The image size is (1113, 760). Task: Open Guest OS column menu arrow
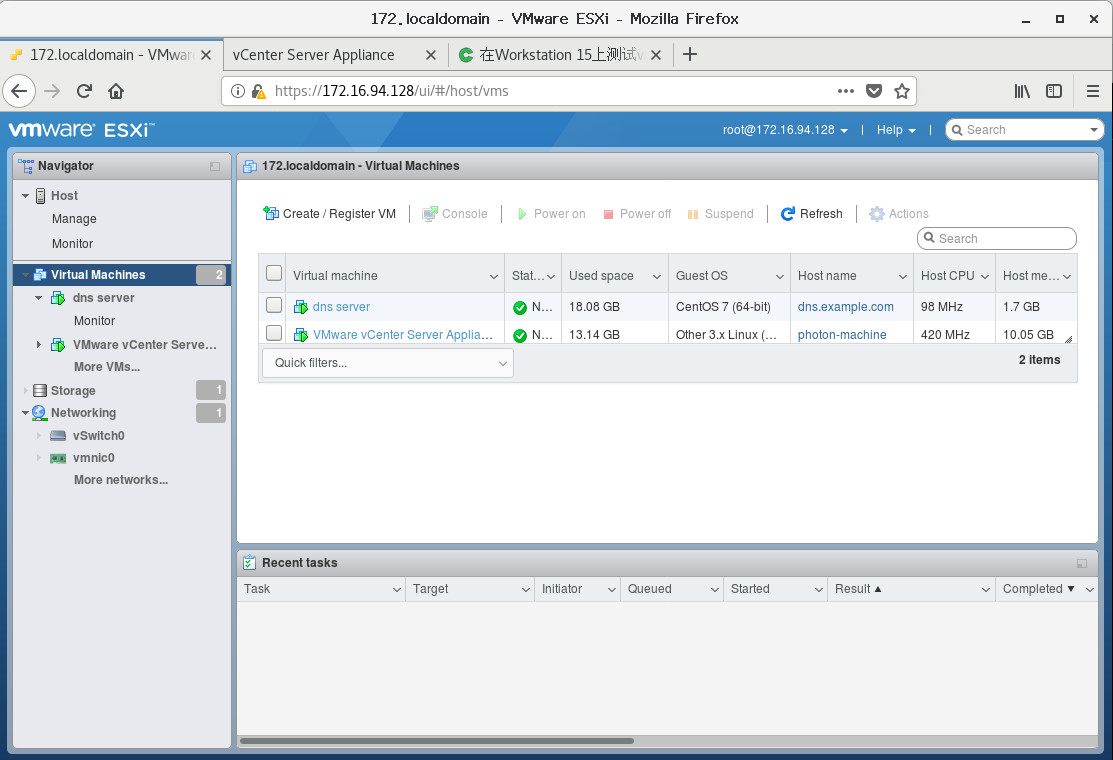(779, 277)
